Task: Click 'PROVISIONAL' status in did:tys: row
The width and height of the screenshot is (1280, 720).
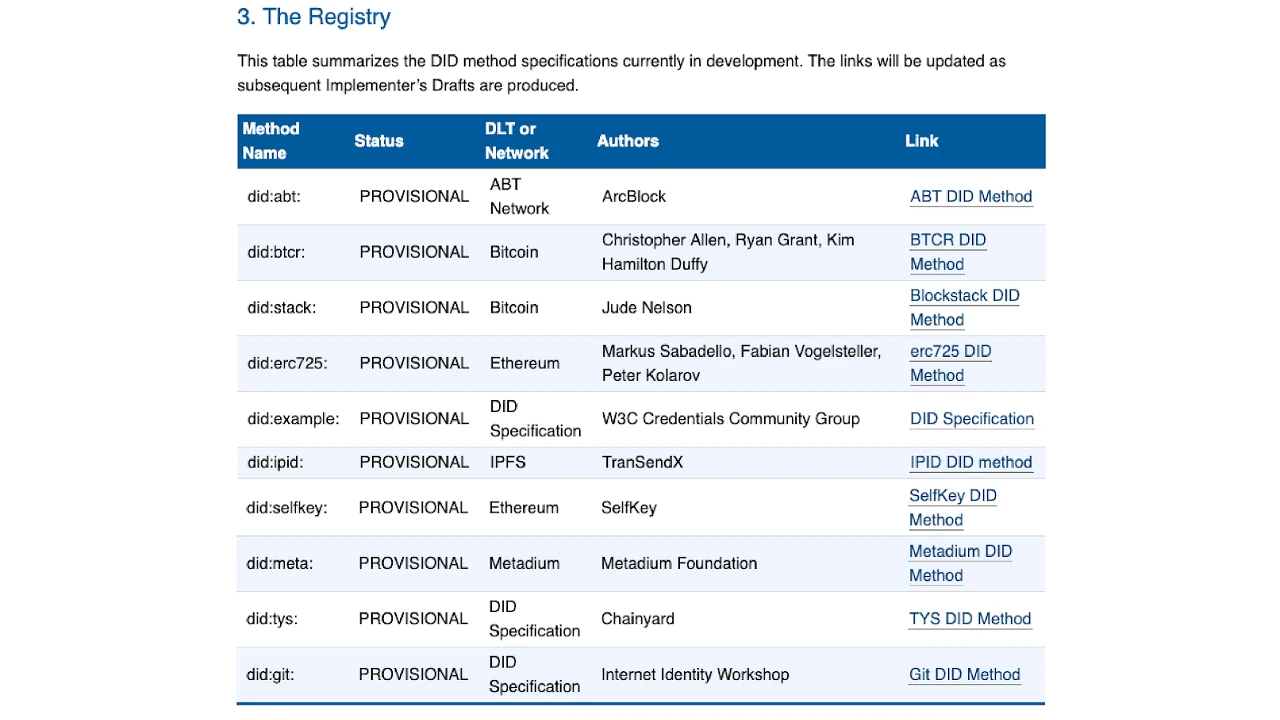Action: (x=413, y=619)
